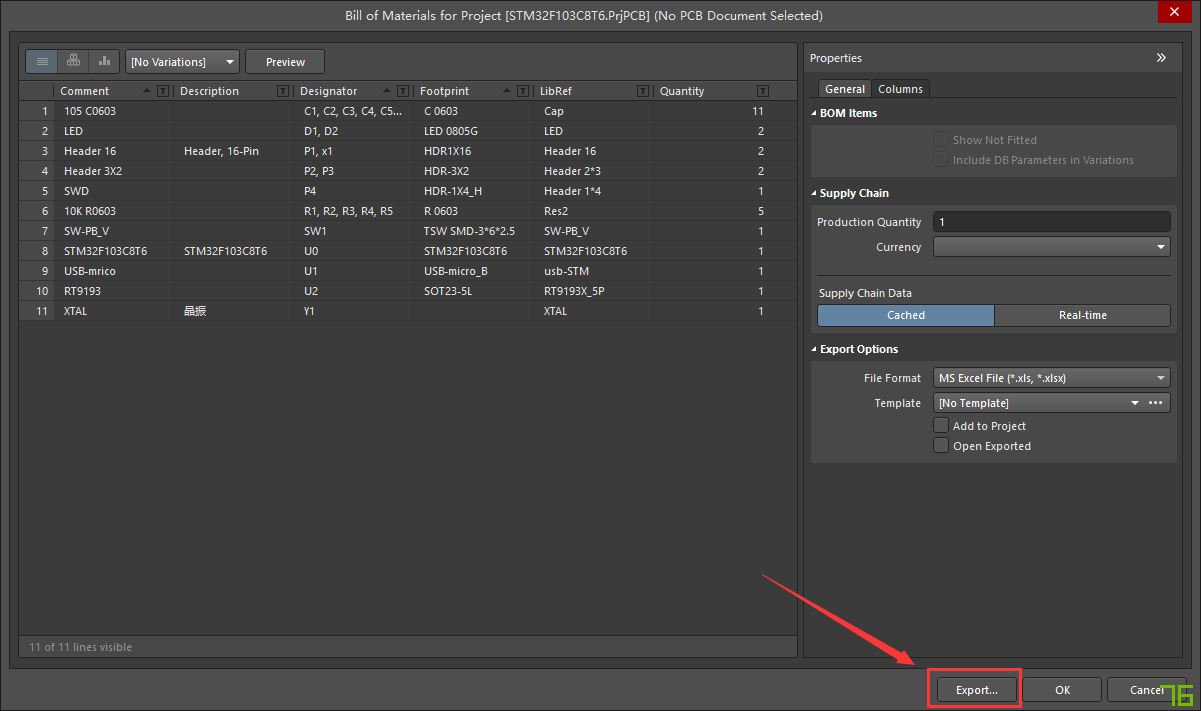Click the Description column filter icon
The height and width of the screenshot is (711, 1201).
pos(283,91)
